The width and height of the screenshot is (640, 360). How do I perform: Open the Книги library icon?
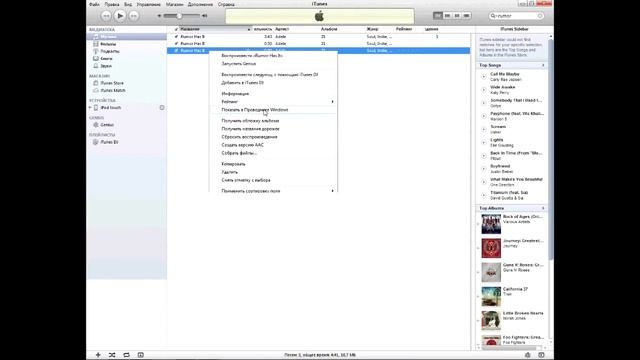pos(96,58)
